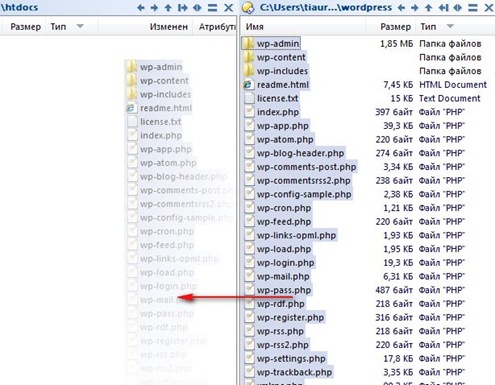495x385 pixels.
Task: Click the wp-settings.php file icon
Action: (249, 358)
